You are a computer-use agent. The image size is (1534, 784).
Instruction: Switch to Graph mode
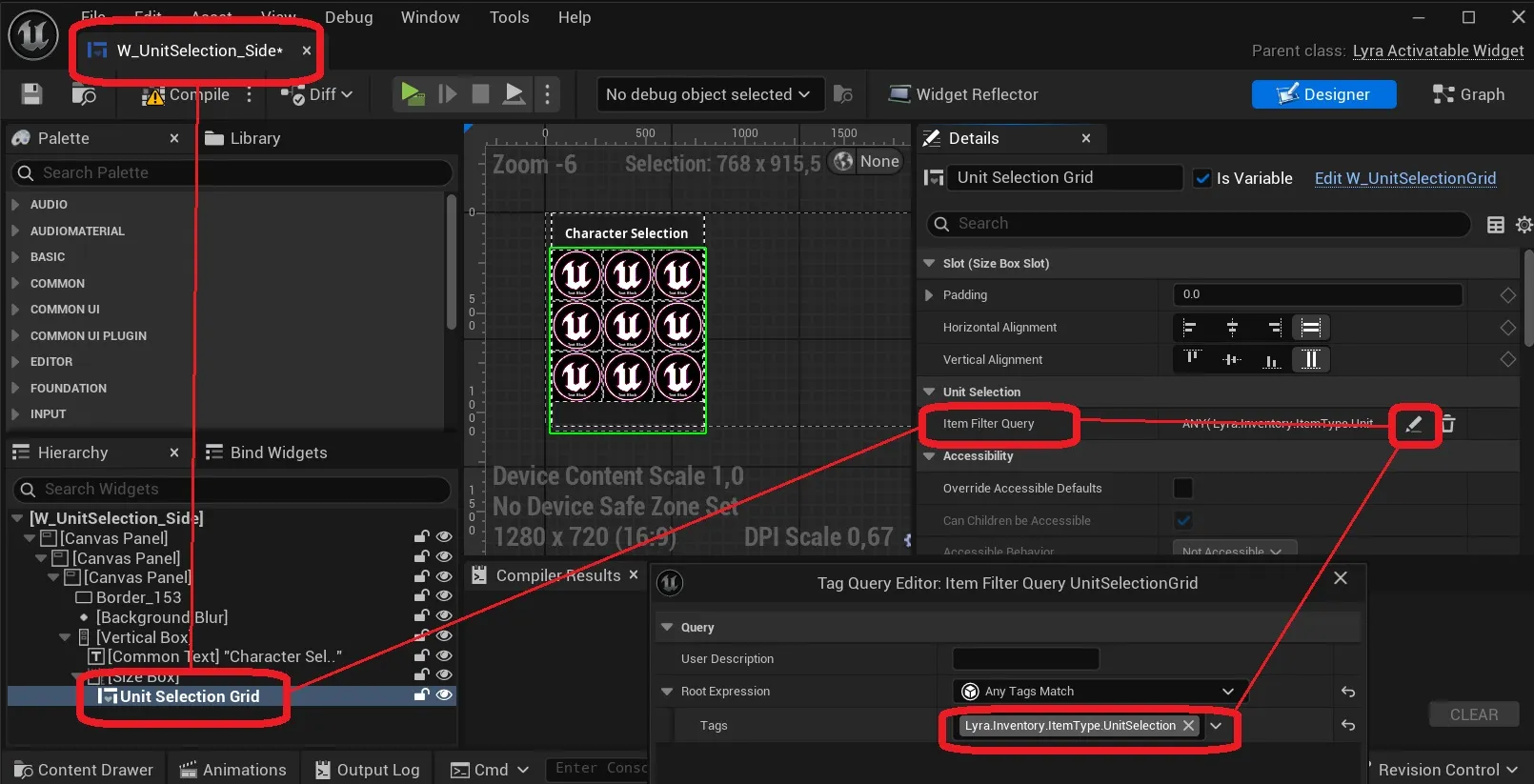(x=1468, y=94)
